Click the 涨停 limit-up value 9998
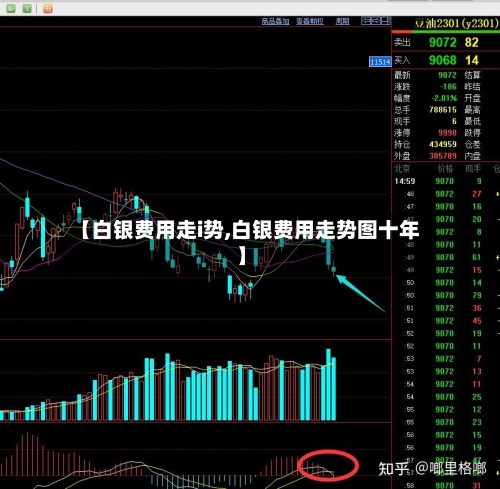The width and height of the screenshot is (500, 489). [447, 133]
